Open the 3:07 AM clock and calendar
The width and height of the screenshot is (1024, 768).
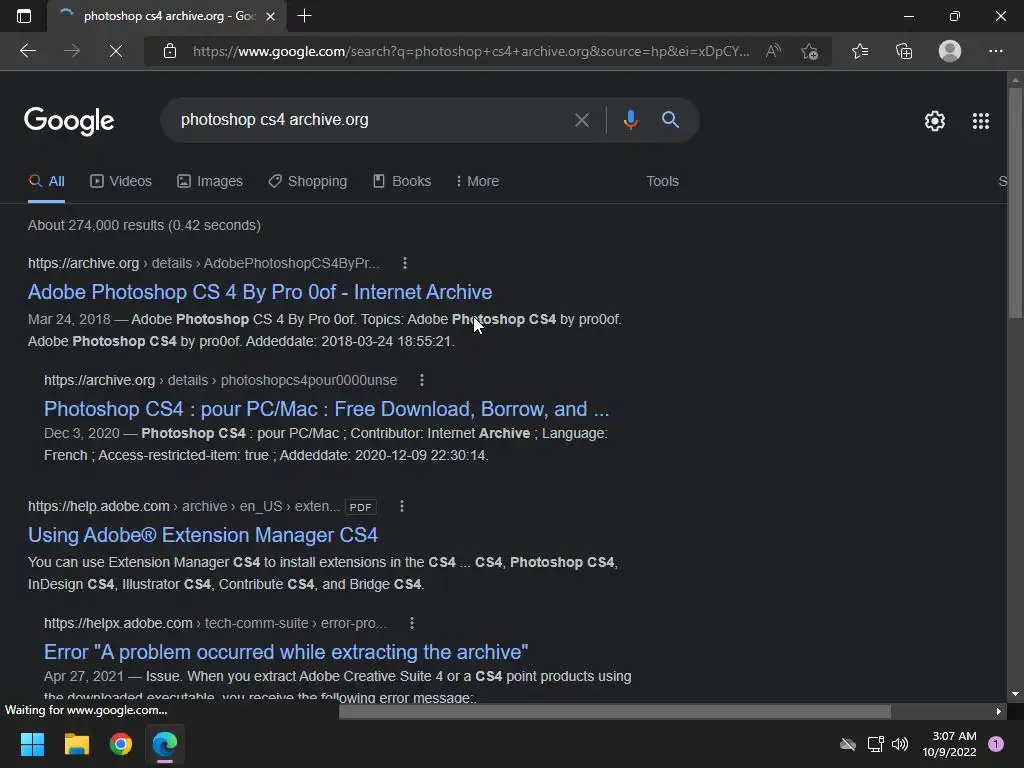pyautogui.click(x=950, y=744)
